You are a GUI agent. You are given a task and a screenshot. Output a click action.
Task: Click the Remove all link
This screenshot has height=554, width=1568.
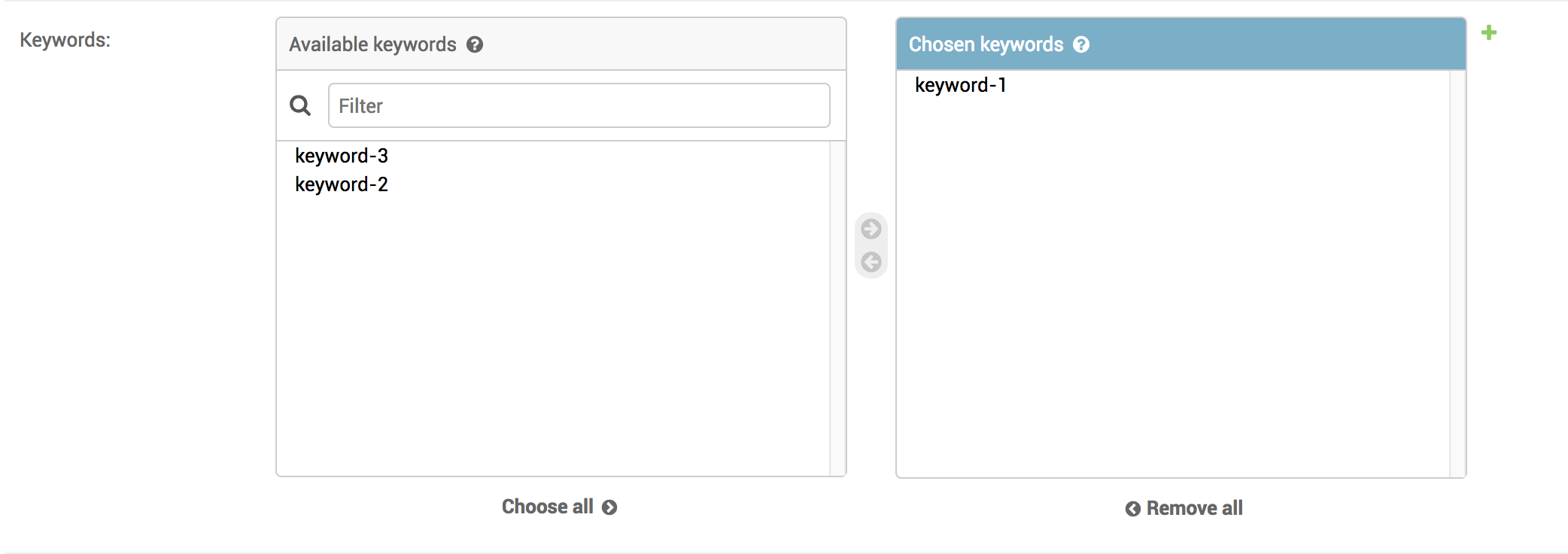1194,508
